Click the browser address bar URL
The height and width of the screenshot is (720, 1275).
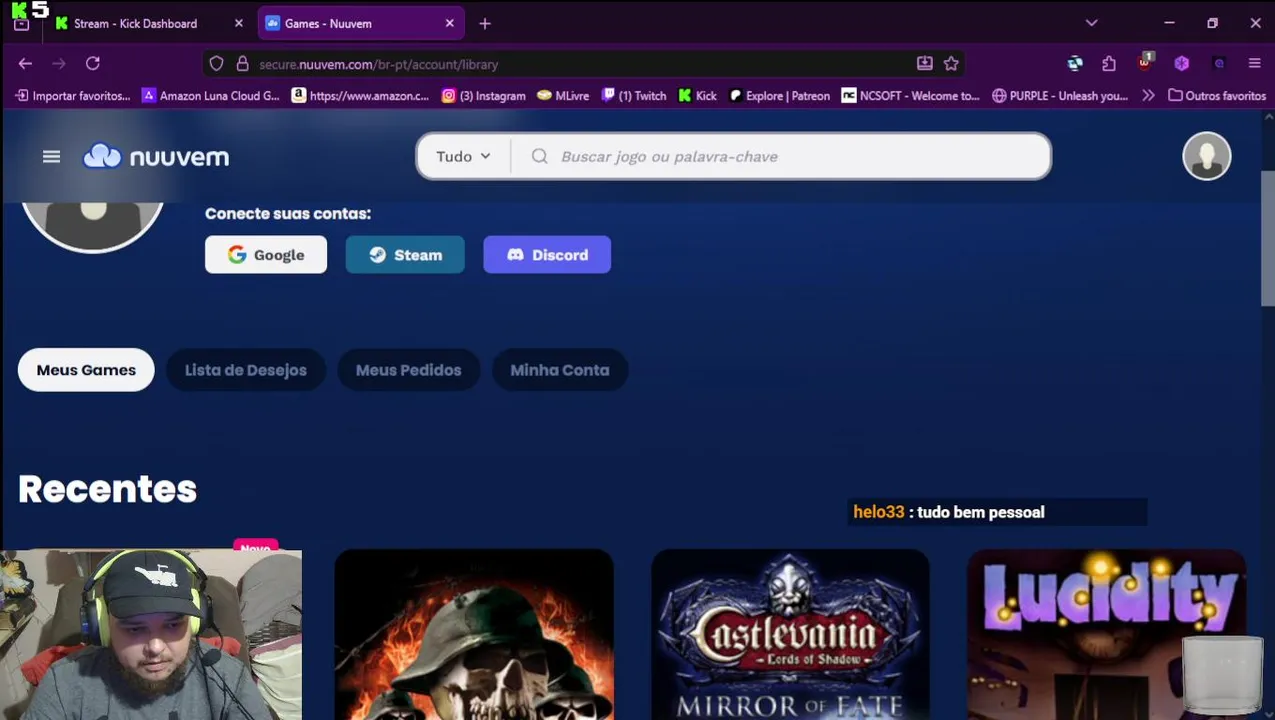(x=378, y=64)
